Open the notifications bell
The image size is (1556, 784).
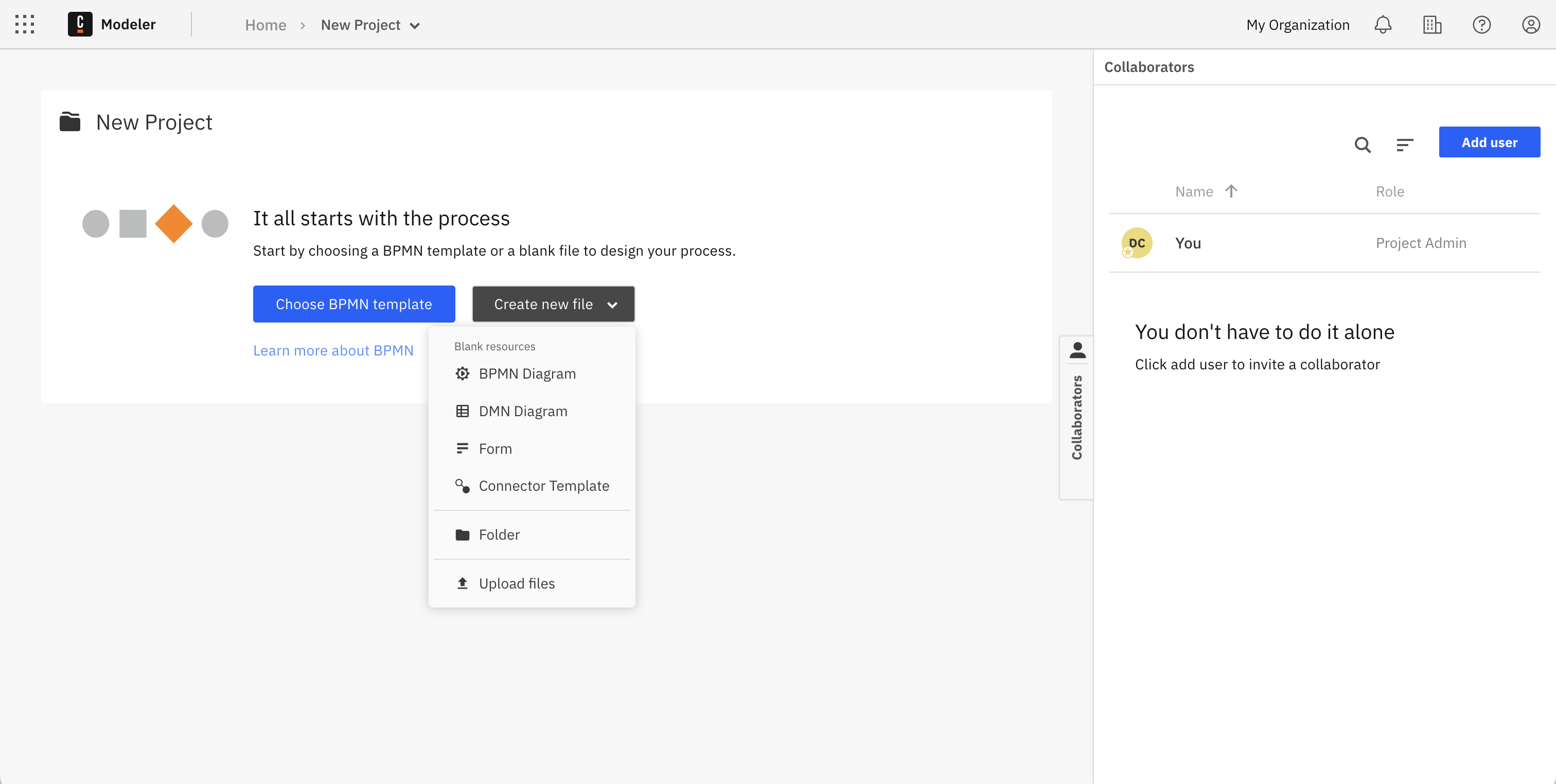coord(1383,25)
